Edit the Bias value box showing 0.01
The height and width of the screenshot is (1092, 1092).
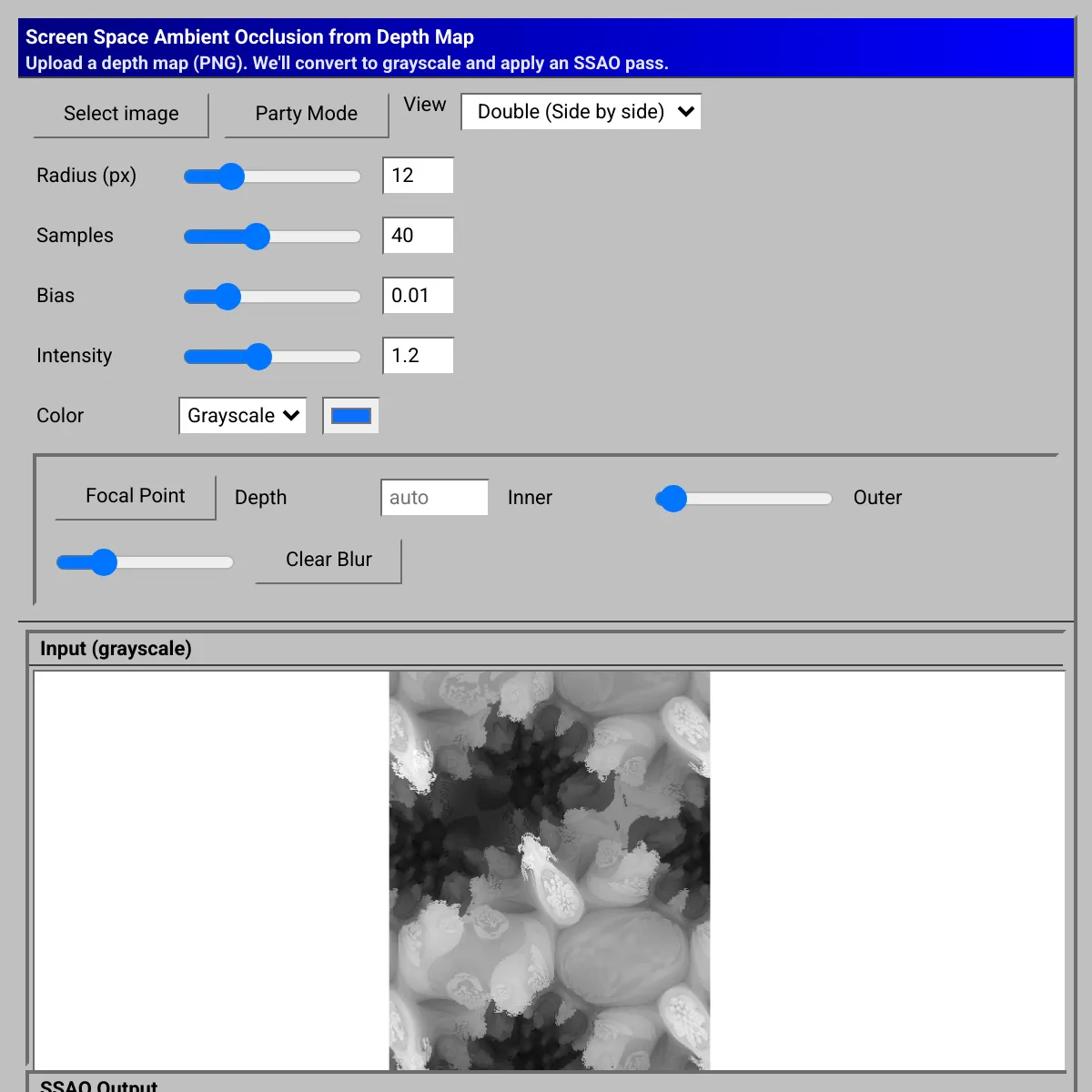coord(418,295)
